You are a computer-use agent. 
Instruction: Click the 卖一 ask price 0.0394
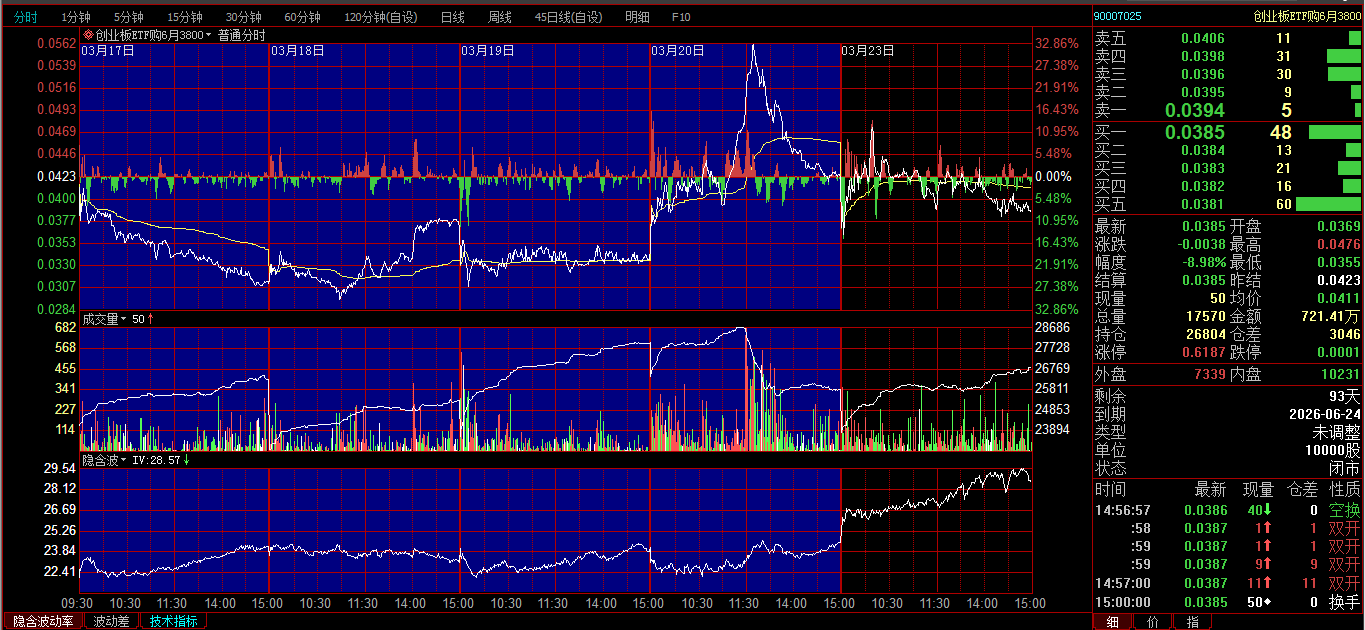[1195, 110]
